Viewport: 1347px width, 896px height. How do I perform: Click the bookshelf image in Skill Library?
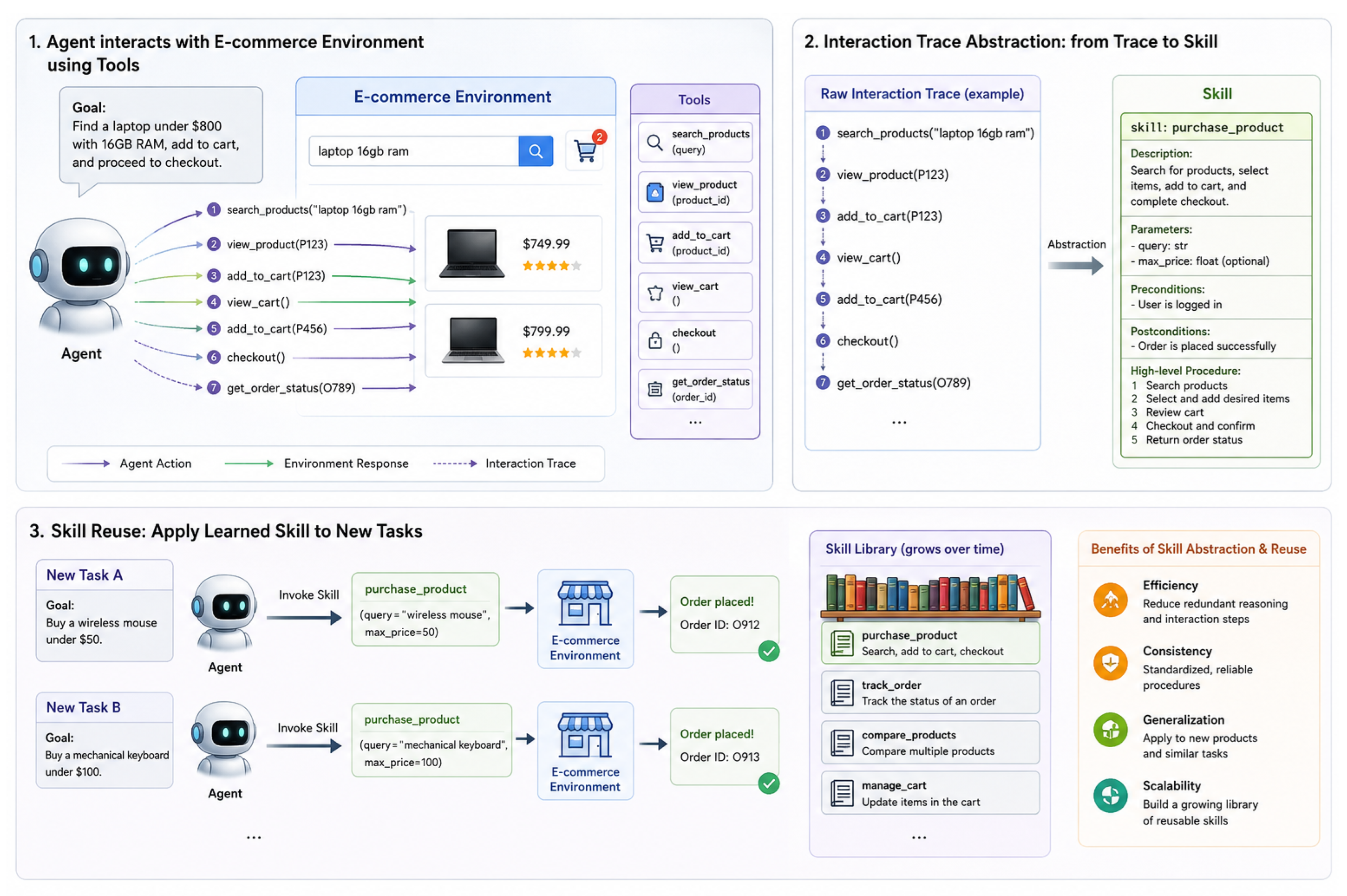(x=930, y=597)
